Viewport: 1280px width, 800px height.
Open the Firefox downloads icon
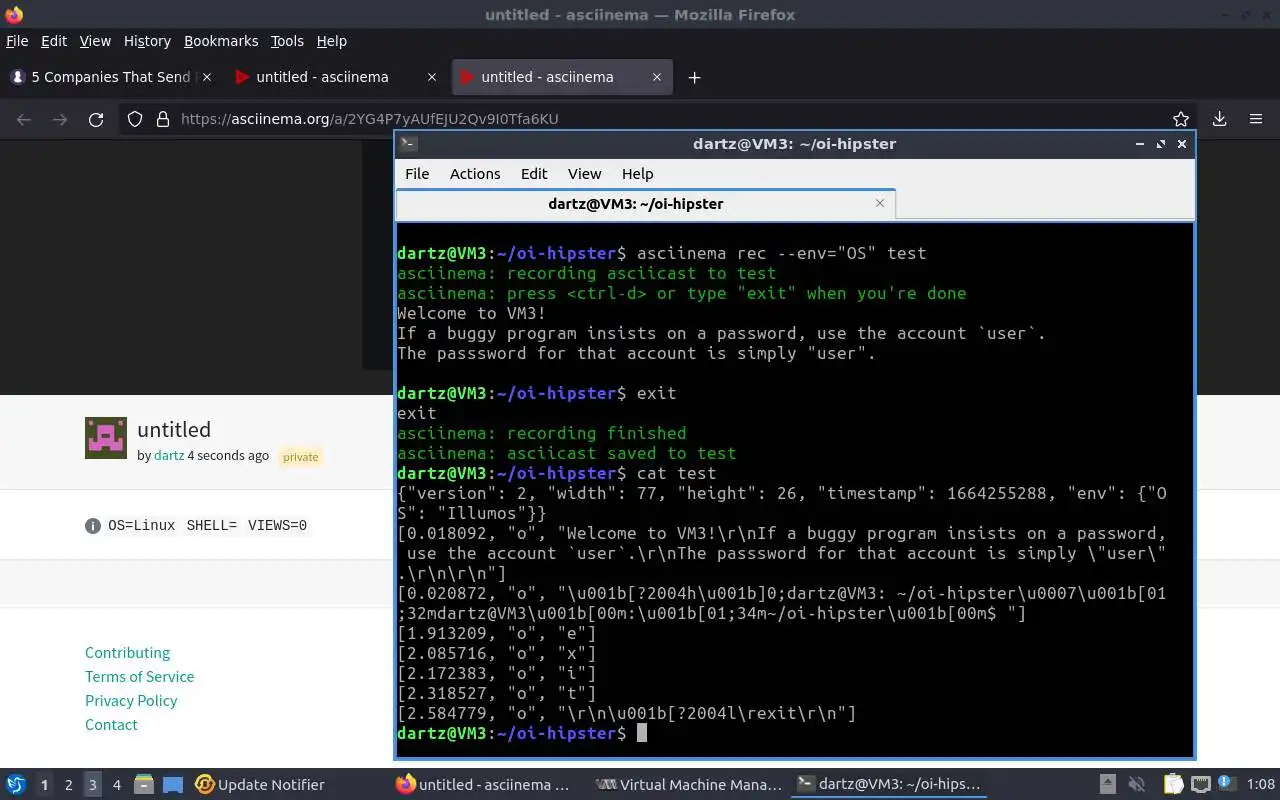coord(1220,119)
